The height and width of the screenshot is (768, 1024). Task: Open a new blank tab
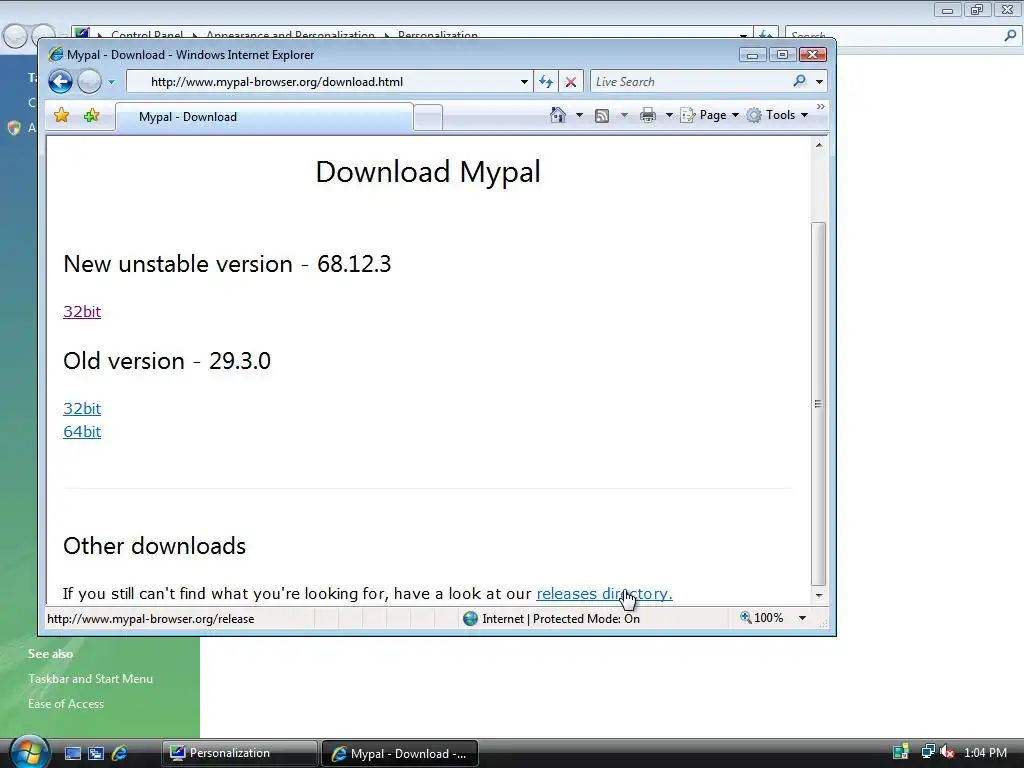(428, 118)
